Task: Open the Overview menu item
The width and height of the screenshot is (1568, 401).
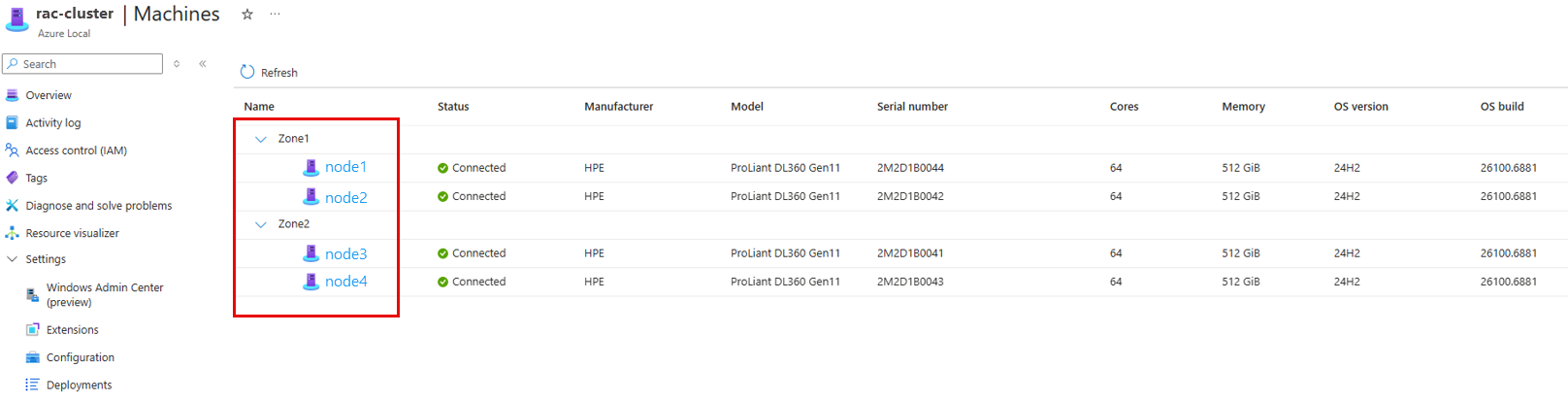Action: [x=49, y=95]
